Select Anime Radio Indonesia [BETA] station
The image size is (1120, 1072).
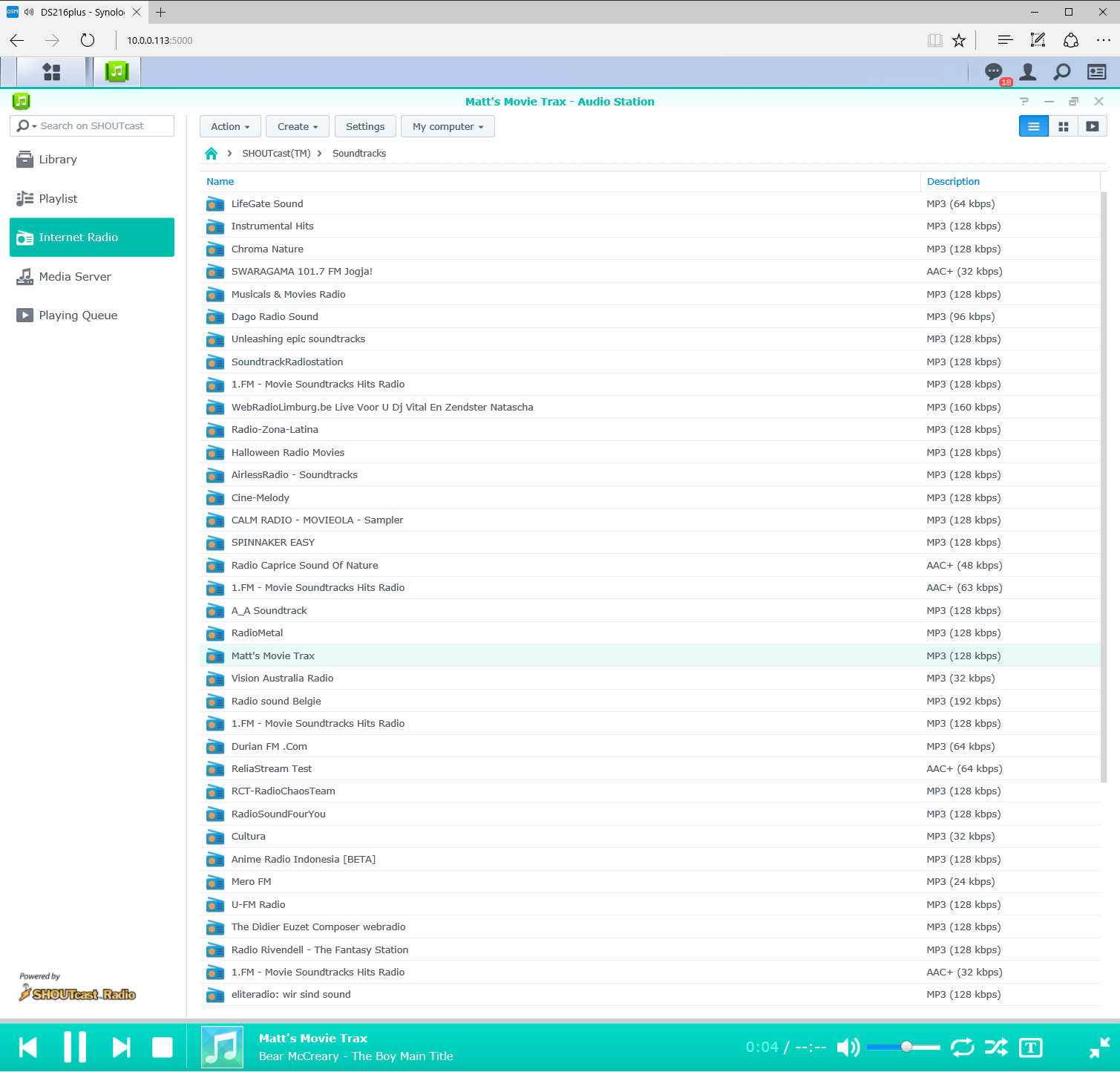pyautogui.click(x=649, y=860)
